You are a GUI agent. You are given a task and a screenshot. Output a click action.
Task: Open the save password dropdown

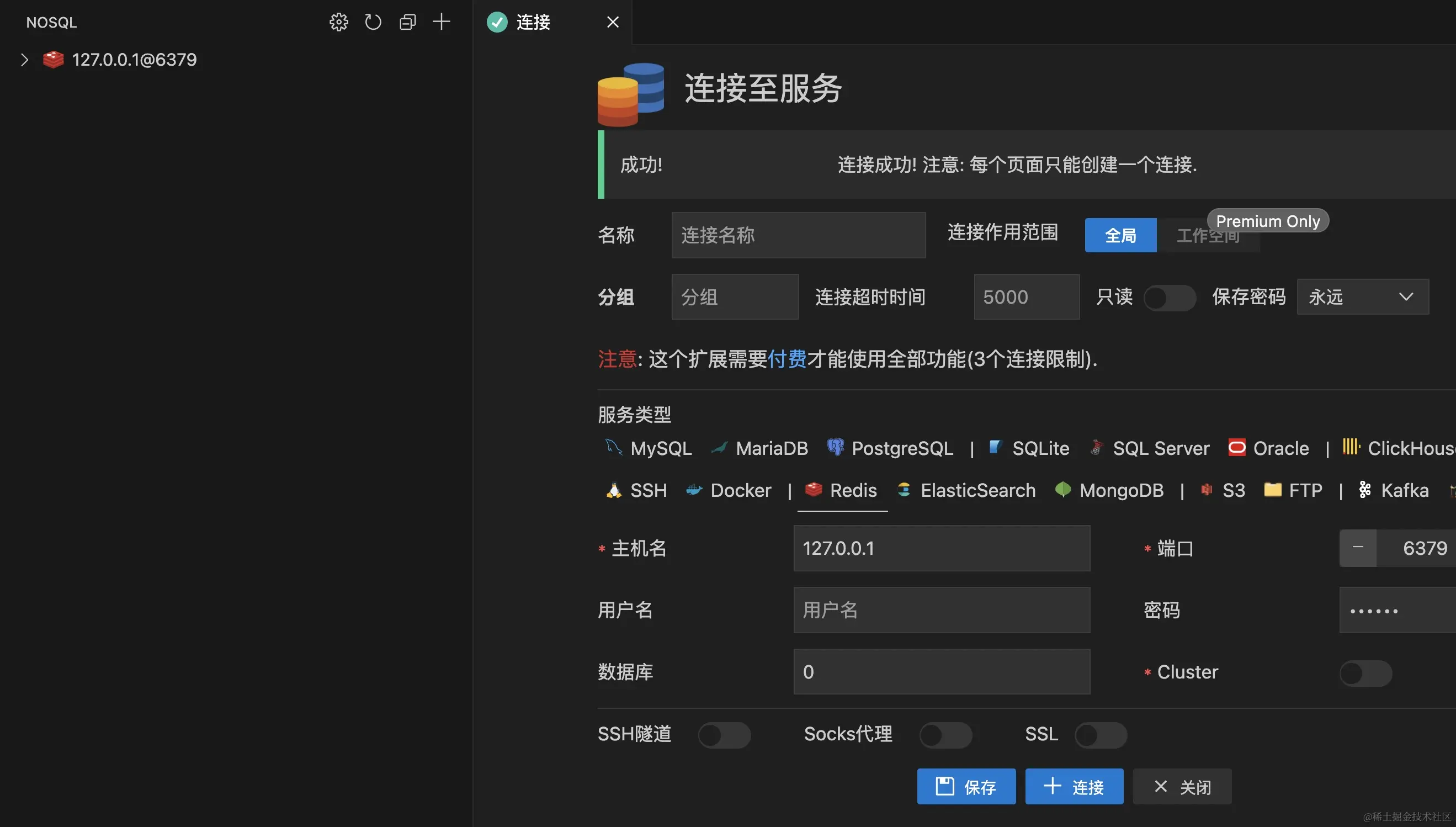click(1362, 296)
